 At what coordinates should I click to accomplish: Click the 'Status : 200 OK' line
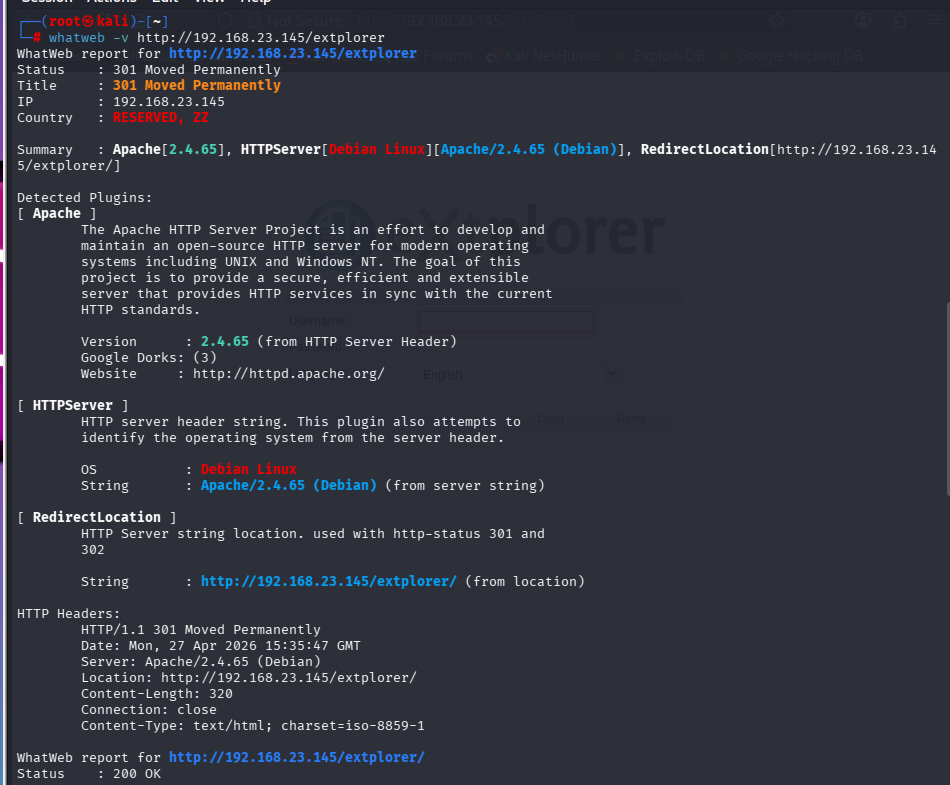point(88,774)
